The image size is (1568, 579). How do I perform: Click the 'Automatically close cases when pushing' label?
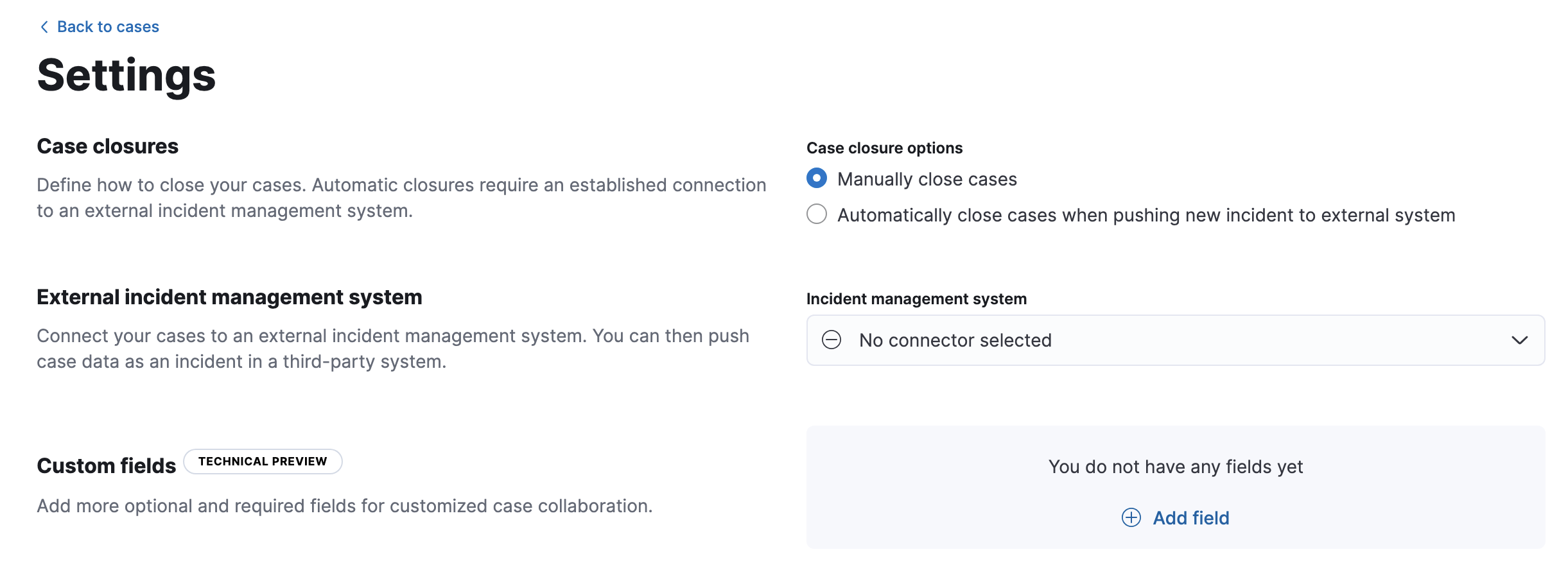(1146, 215)
